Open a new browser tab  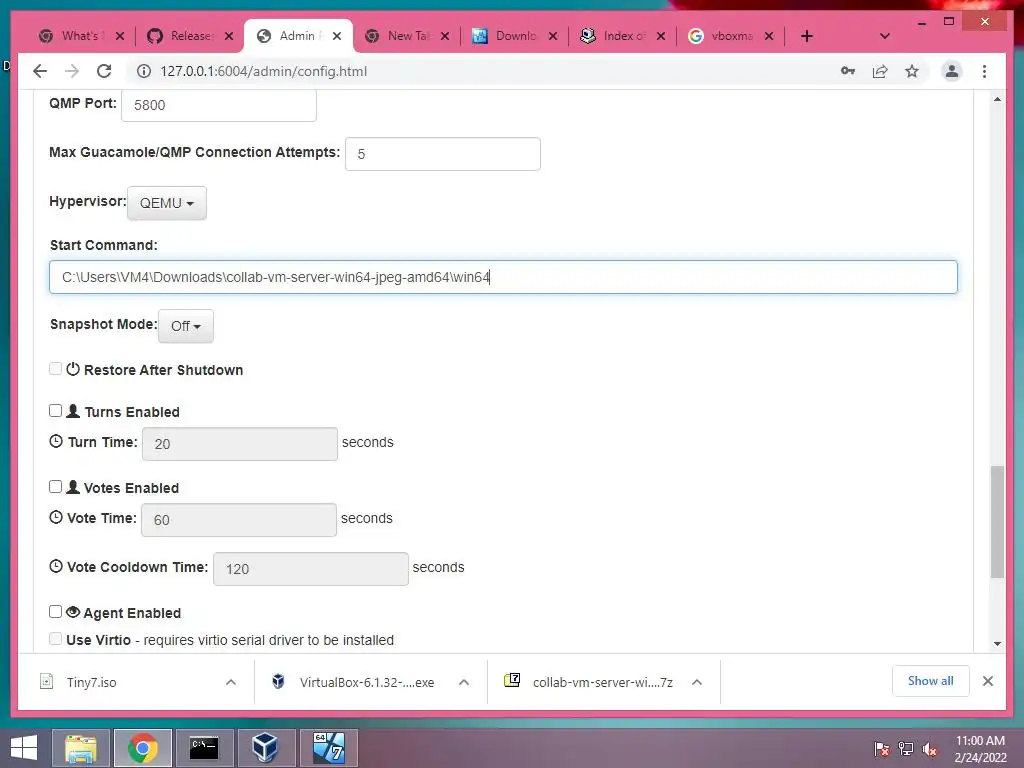807,36
